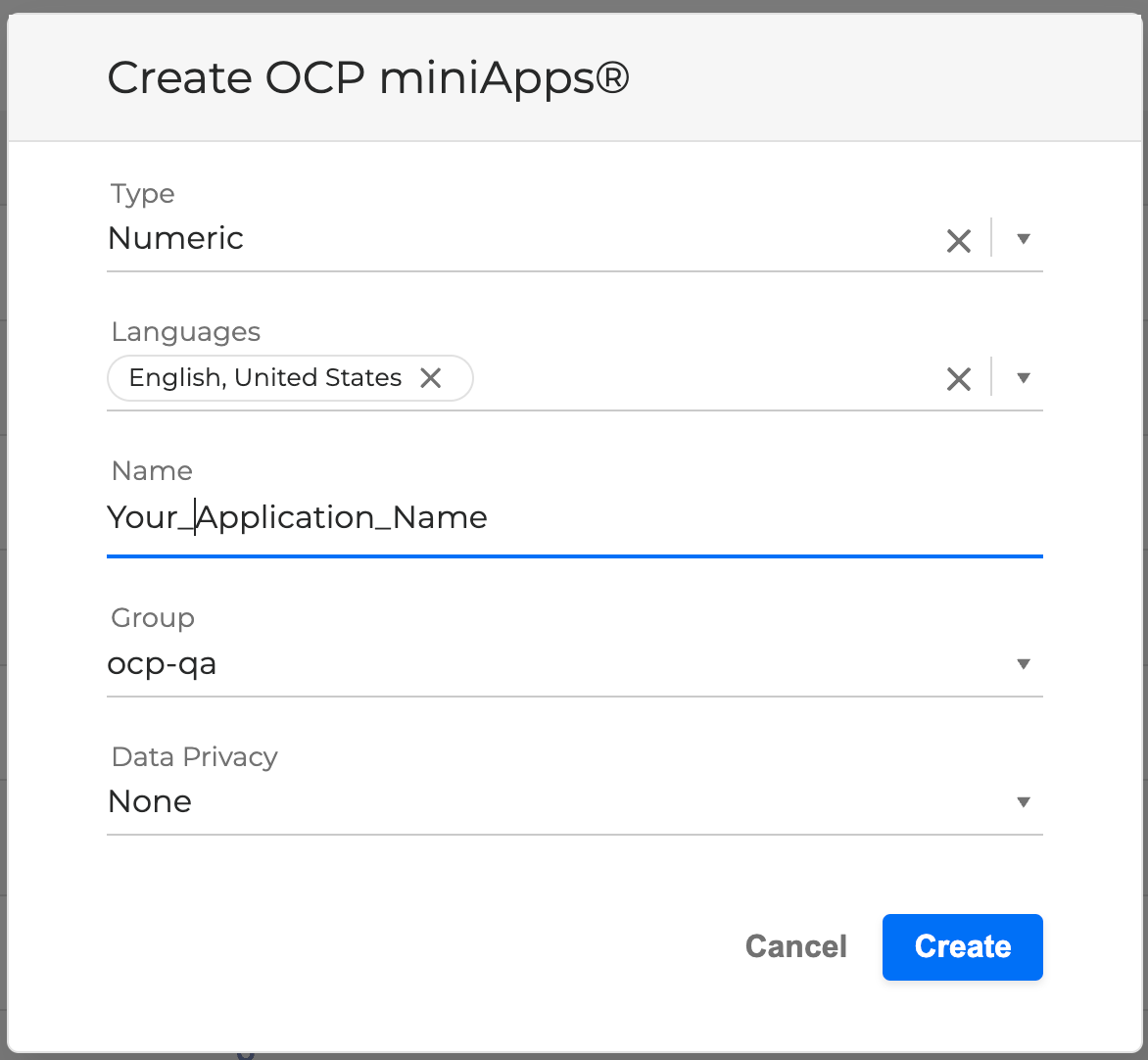The image size is (1148, 1060).
Task: Click the blue Create button
Action: [x=962, y=946]
